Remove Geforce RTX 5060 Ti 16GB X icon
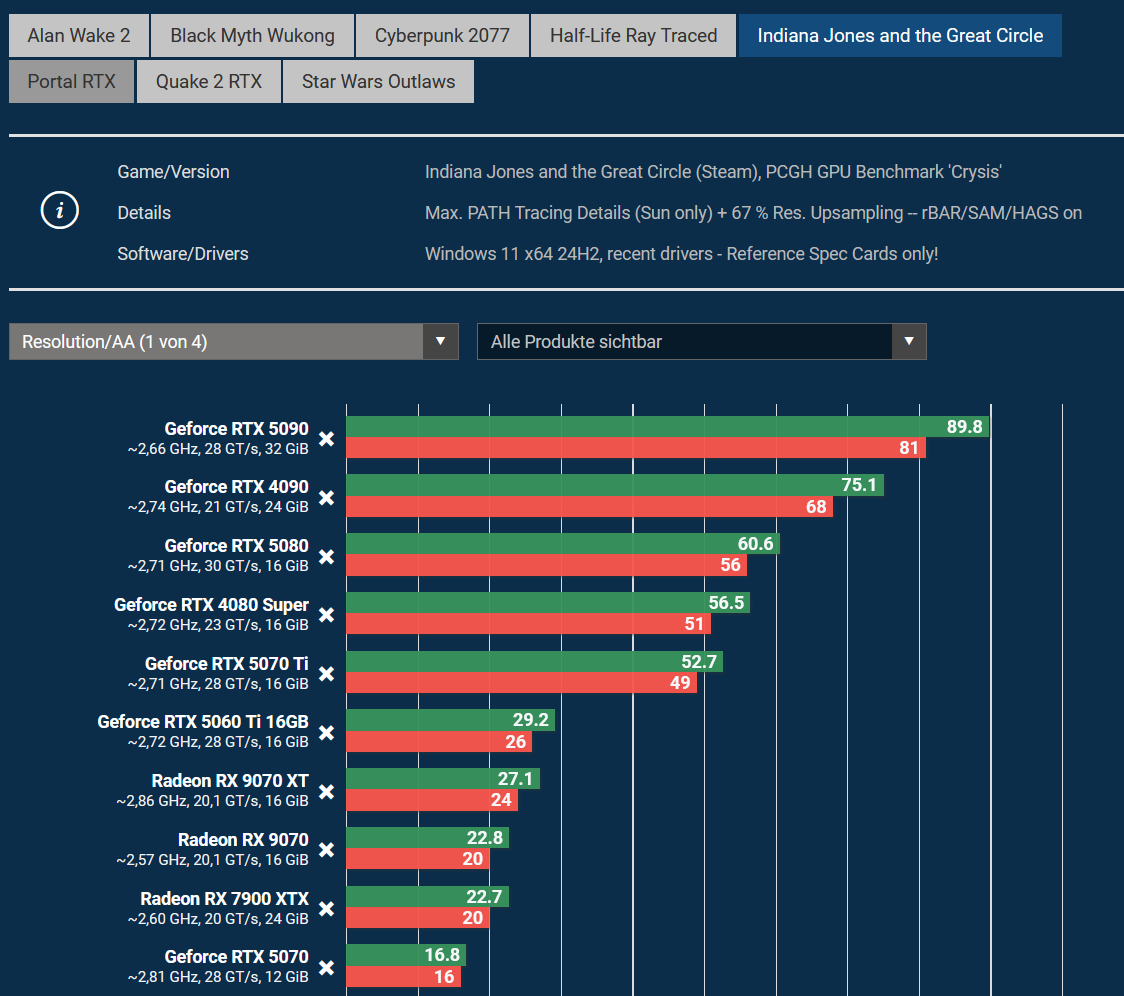 [326, 732]
